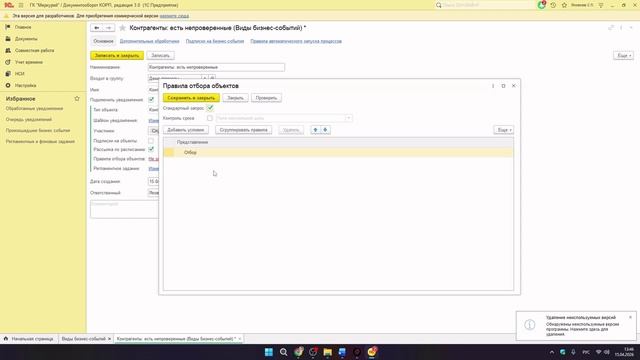The width and height of the screenshot is (640, 360).
Task: Open the dialog's three-dot options menu
Action: pyautogui.click(x=493, y=86)
